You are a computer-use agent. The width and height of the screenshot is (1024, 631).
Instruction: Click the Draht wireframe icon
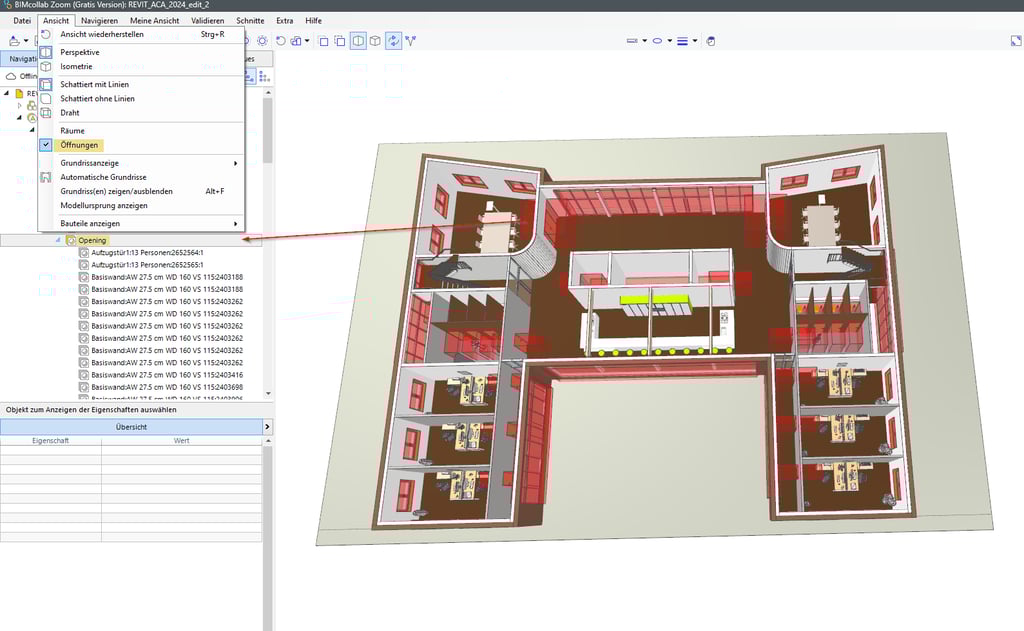point(46,113)
